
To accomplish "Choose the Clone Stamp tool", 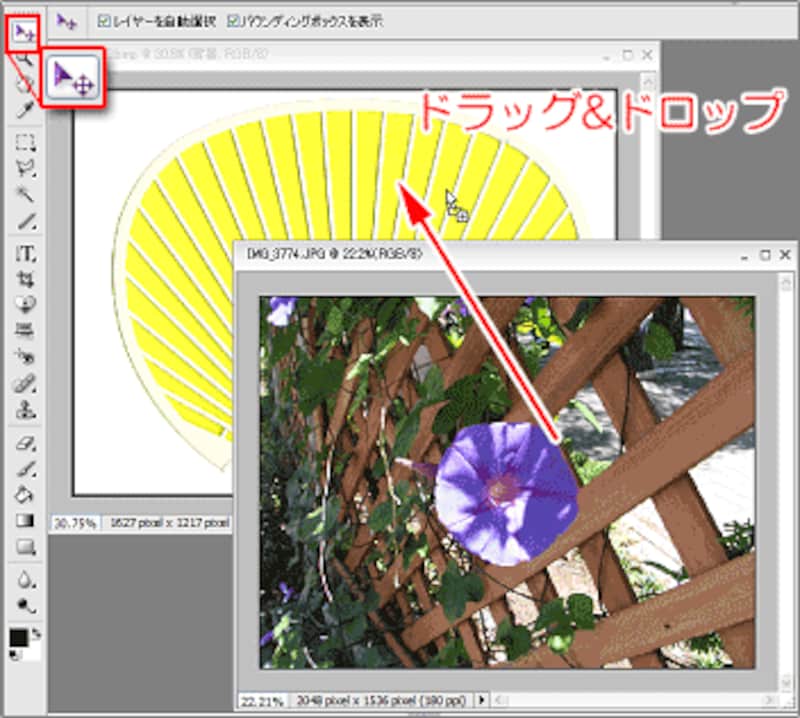I will point(25,409).
